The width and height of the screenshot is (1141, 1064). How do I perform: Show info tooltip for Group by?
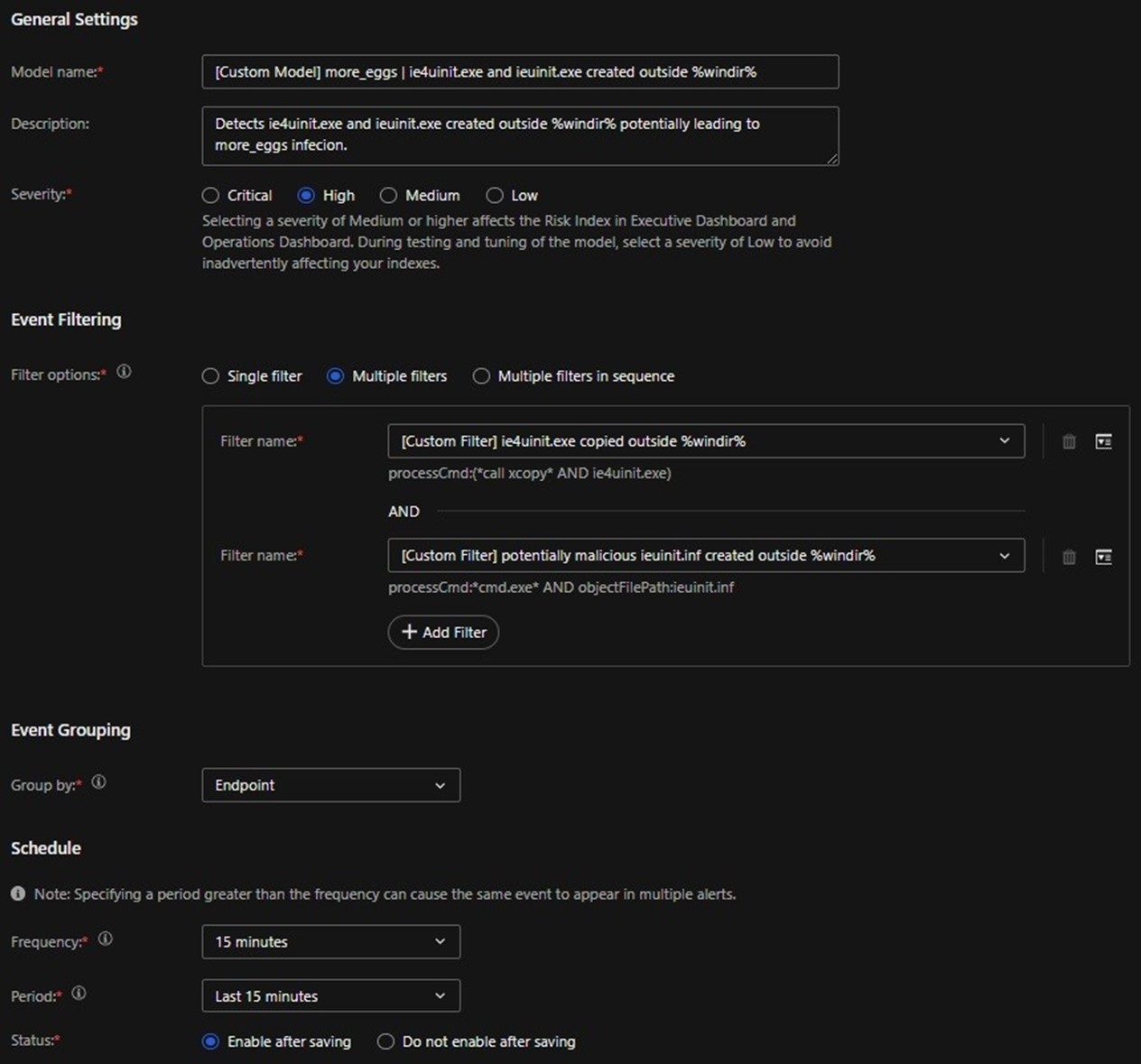[98, 782]
